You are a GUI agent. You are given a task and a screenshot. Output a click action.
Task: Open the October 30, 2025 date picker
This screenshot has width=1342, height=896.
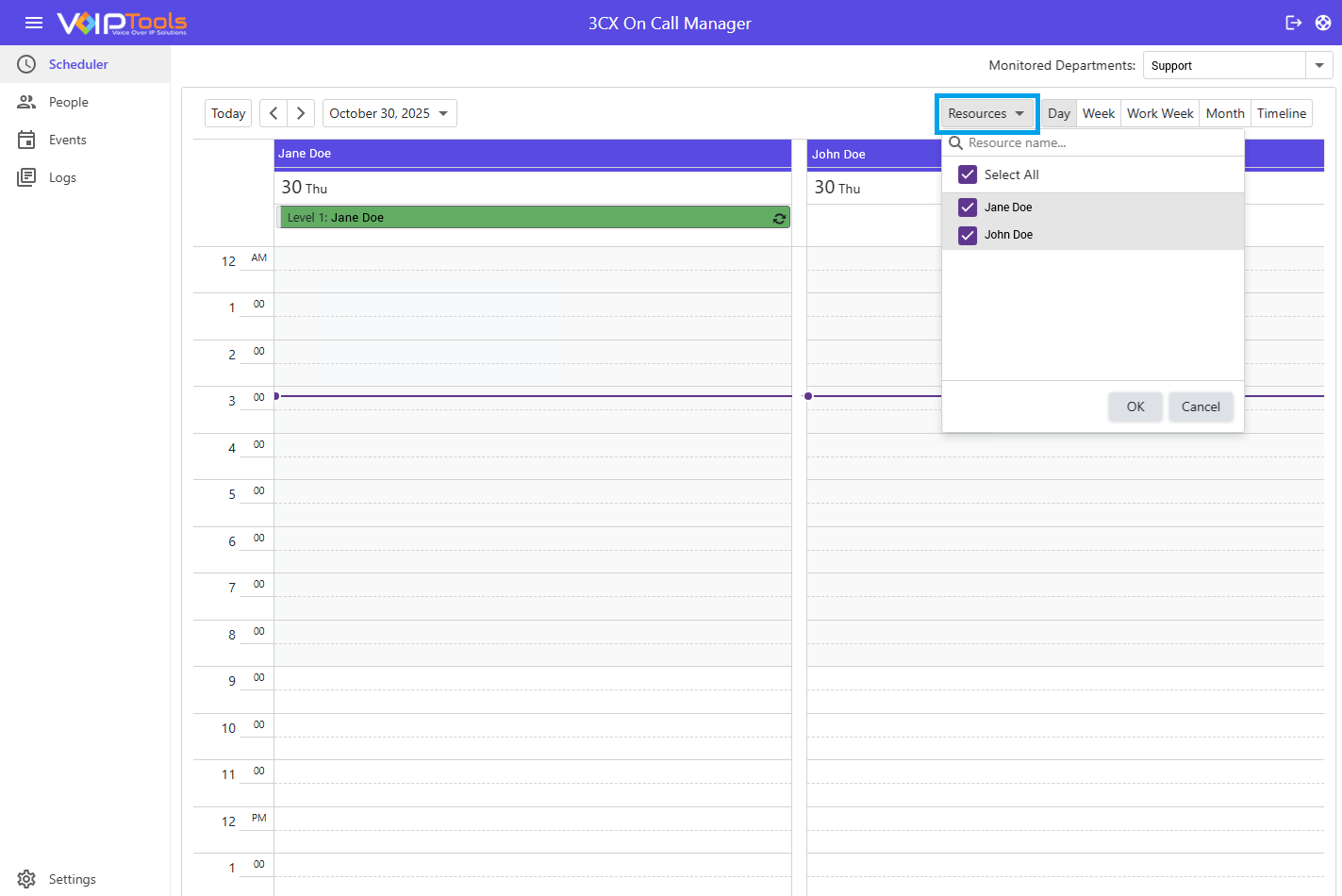(x=389, y=113)
